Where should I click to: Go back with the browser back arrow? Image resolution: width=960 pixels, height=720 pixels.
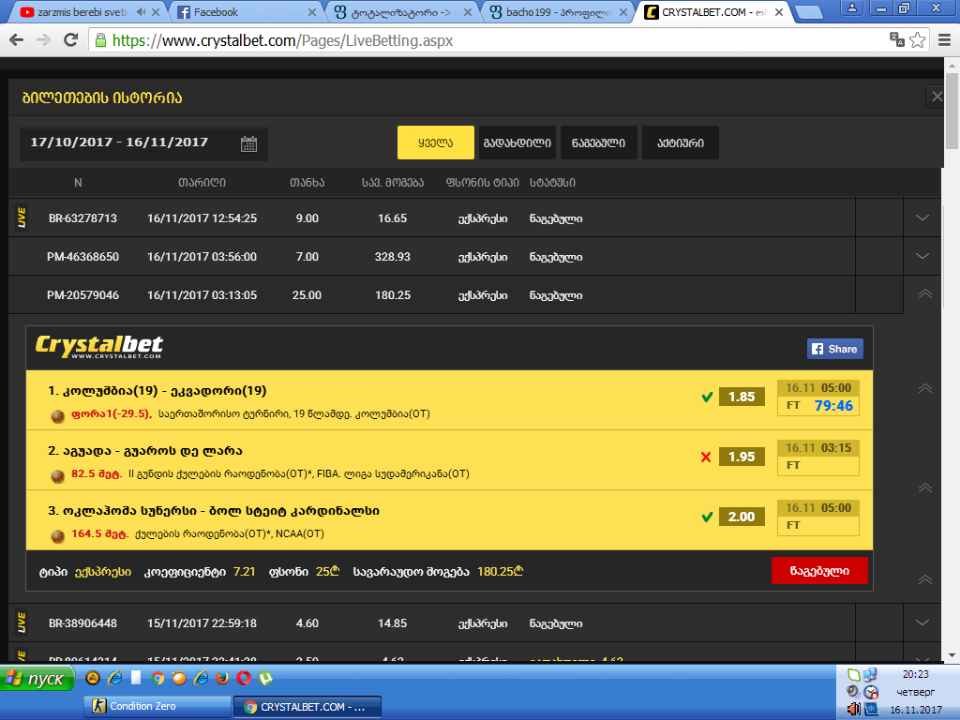17,40
